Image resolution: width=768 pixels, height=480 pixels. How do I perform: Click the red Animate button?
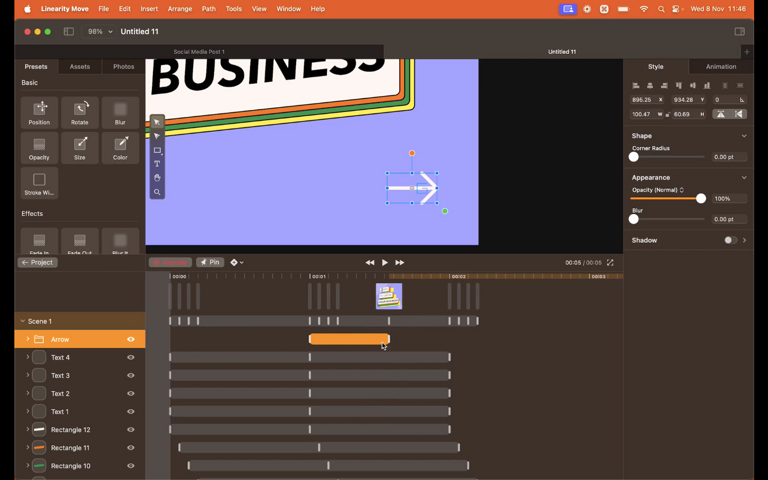point(170,263)
